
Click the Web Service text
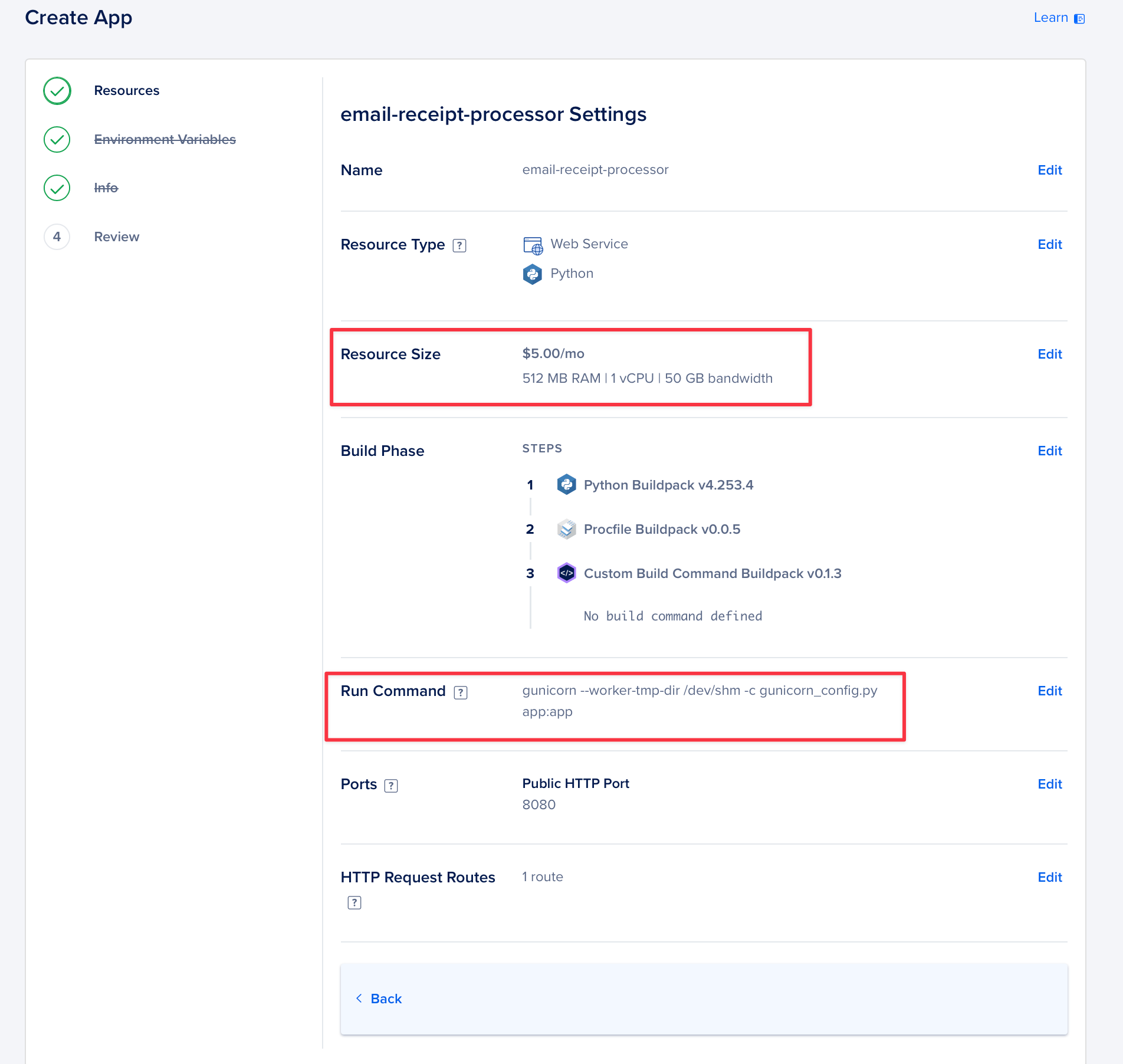click(x=589, y=244)
